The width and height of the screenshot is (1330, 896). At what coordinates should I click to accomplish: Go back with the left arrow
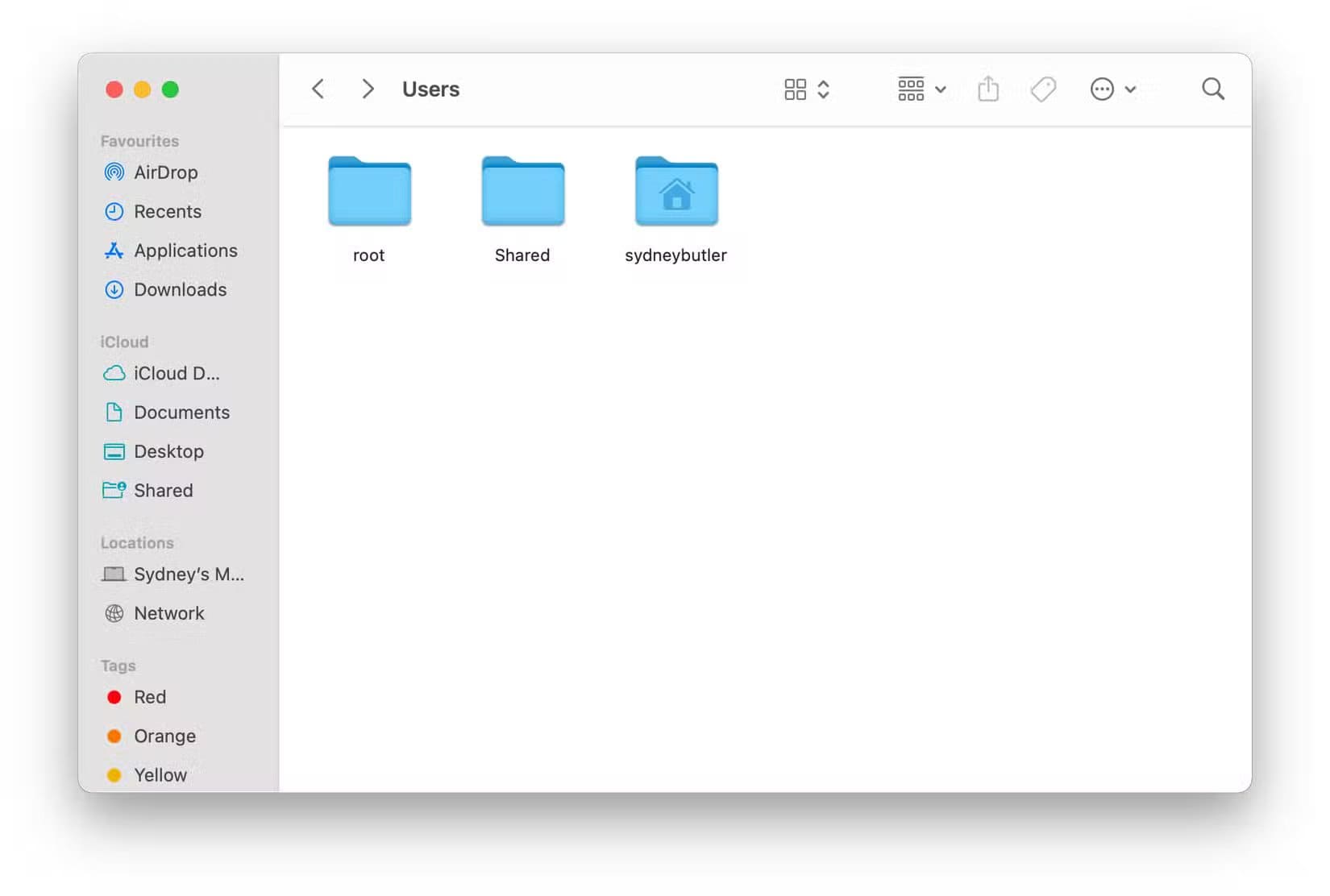(318, 89)
